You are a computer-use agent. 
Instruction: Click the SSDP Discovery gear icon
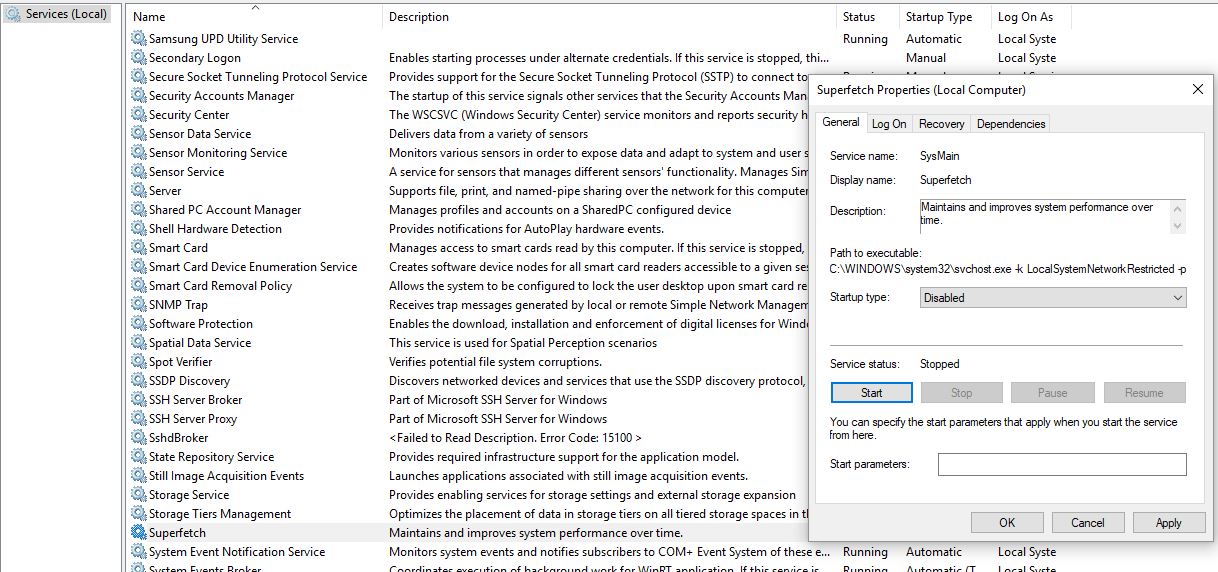click(138, 381)
